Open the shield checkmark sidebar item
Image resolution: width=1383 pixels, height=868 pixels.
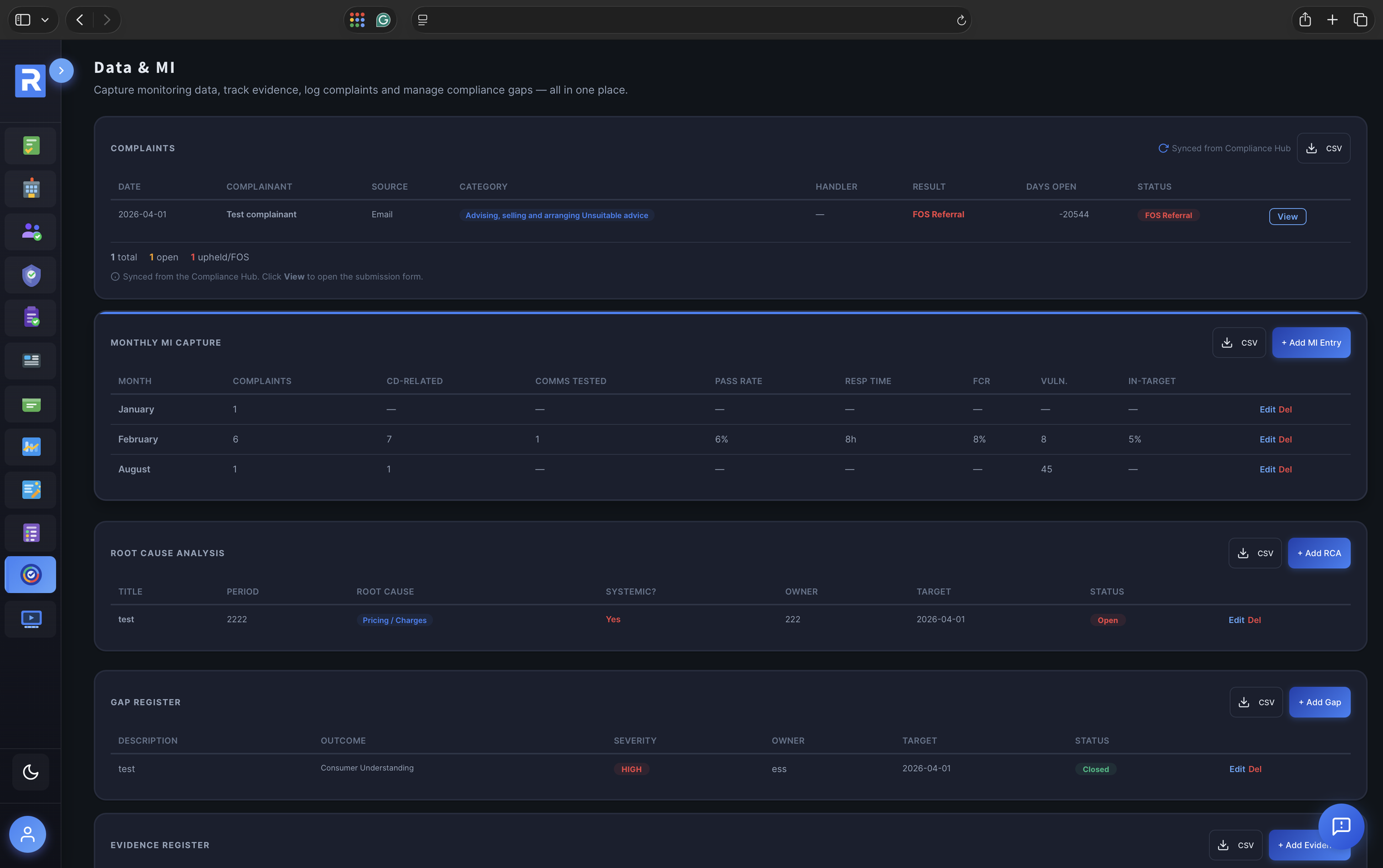point(31,275)
